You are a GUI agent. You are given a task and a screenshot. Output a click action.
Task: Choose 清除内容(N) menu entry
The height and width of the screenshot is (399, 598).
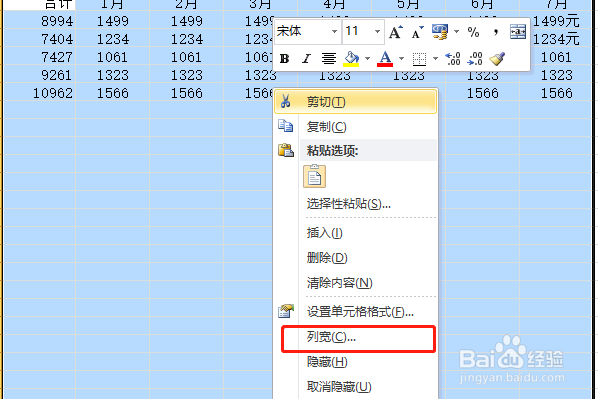click(355, 283)
